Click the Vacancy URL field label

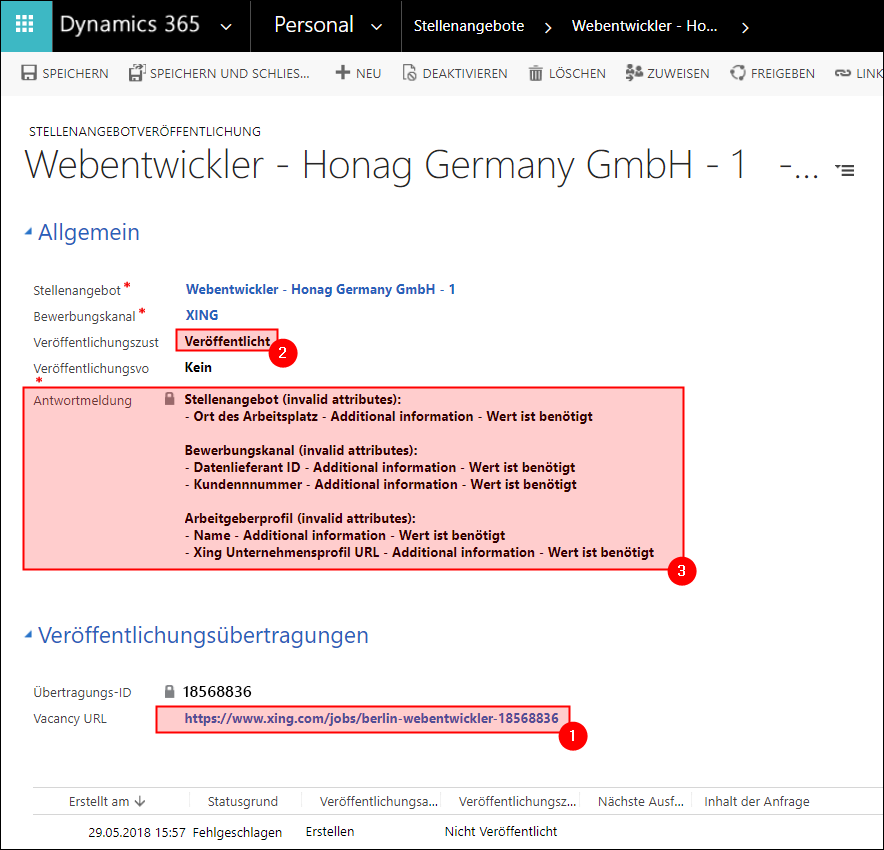(x=70, y=719)
